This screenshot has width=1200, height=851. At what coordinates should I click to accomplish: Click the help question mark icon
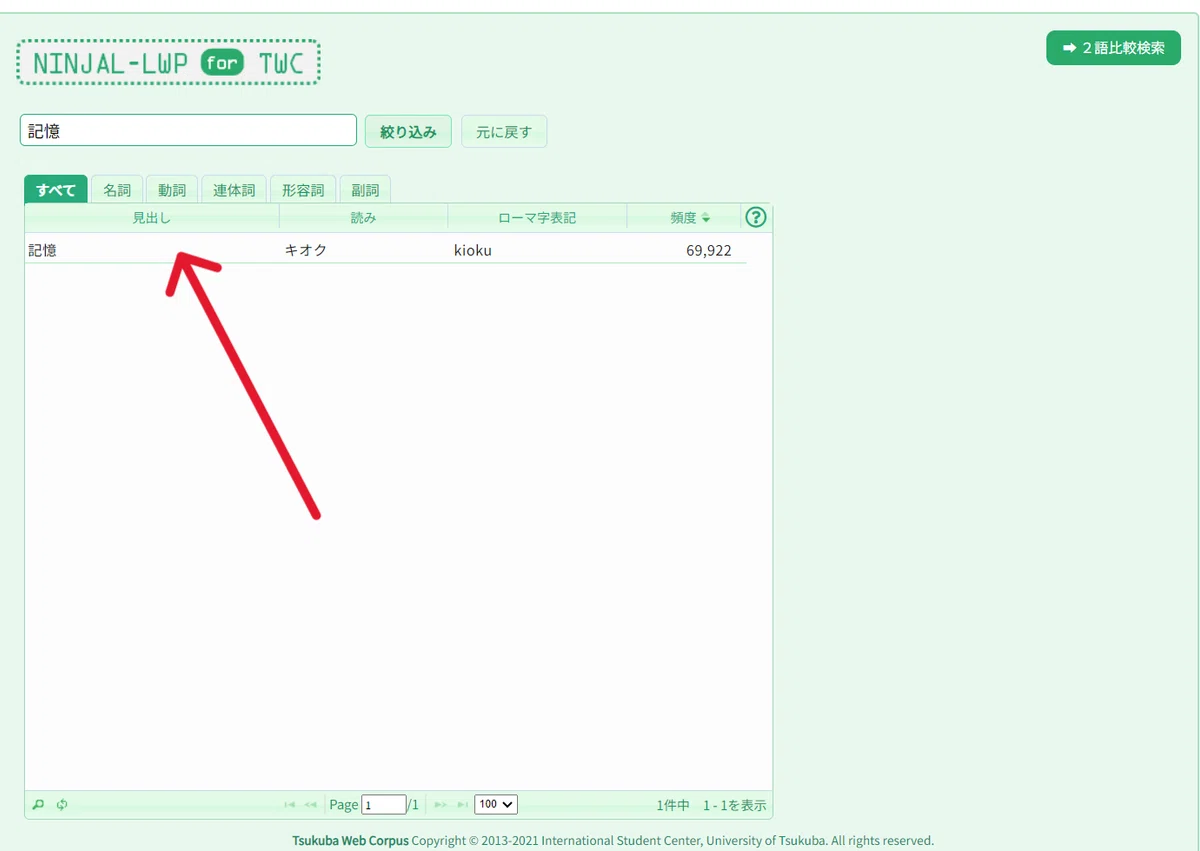tap(756, 217)
